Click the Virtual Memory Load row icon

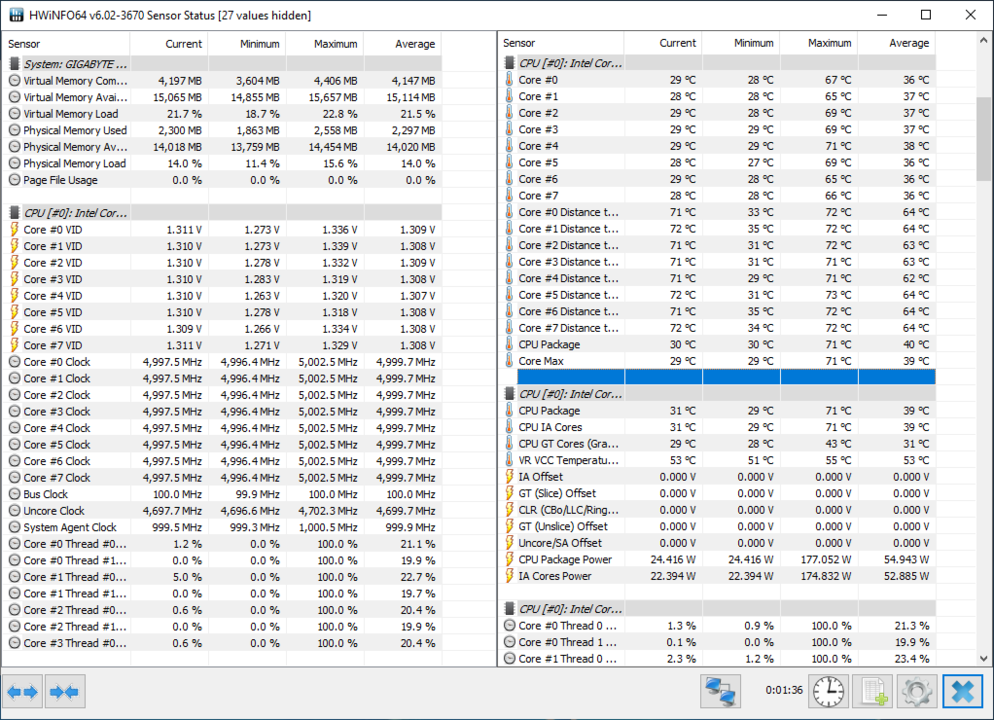[14, 113]
